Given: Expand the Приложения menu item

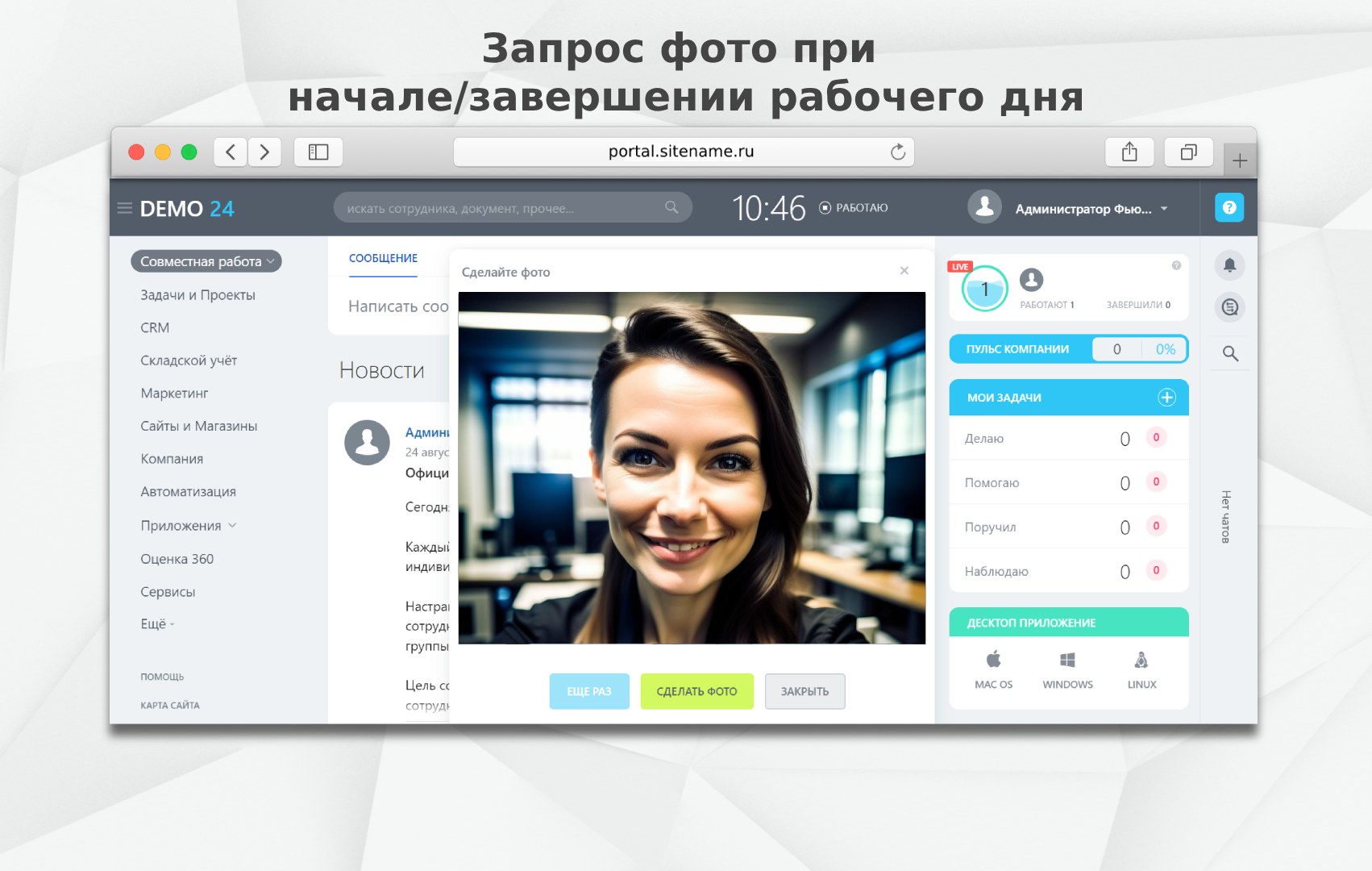Looking at the screenshot, I should click(189, 526).
